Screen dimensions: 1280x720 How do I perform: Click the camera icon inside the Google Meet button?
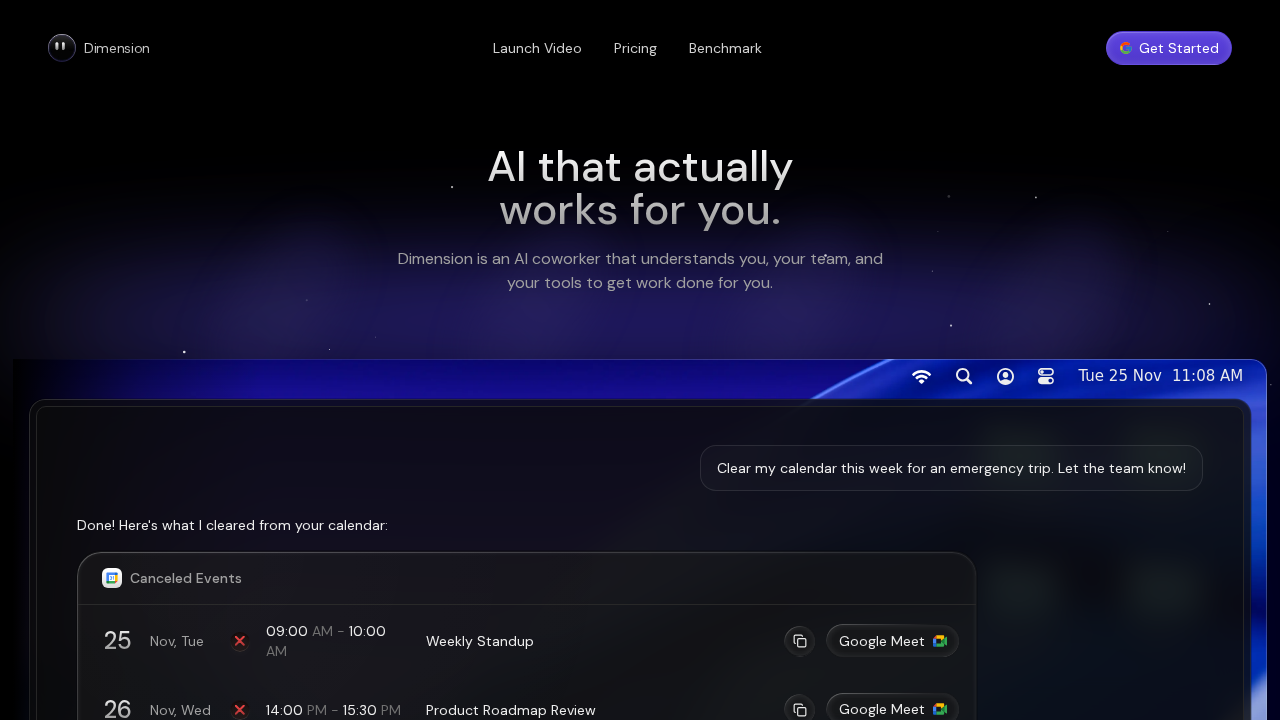939,641
